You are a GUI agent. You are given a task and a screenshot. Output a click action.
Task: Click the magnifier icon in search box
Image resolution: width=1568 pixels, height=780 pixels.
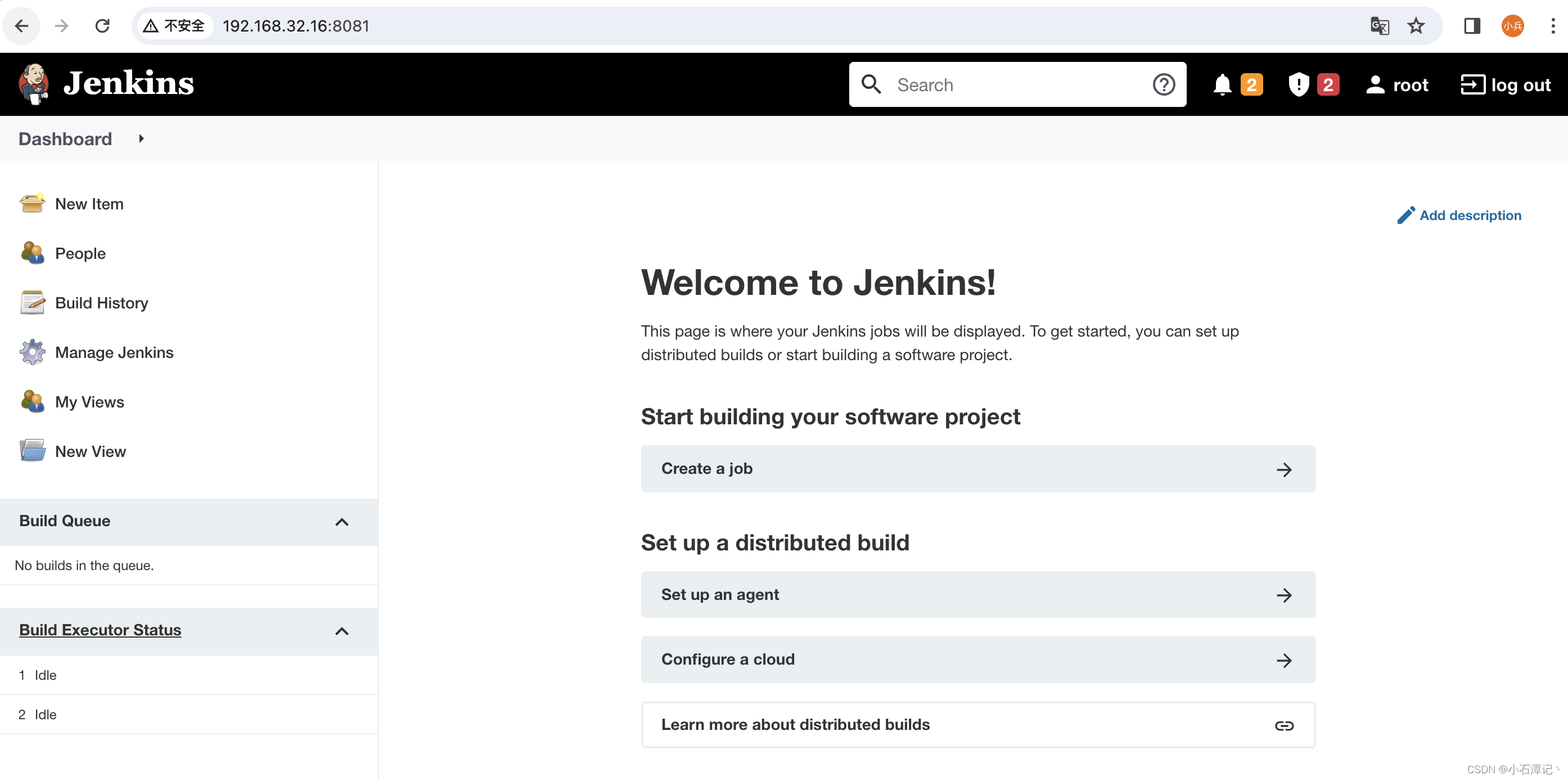tap(871, 84)
